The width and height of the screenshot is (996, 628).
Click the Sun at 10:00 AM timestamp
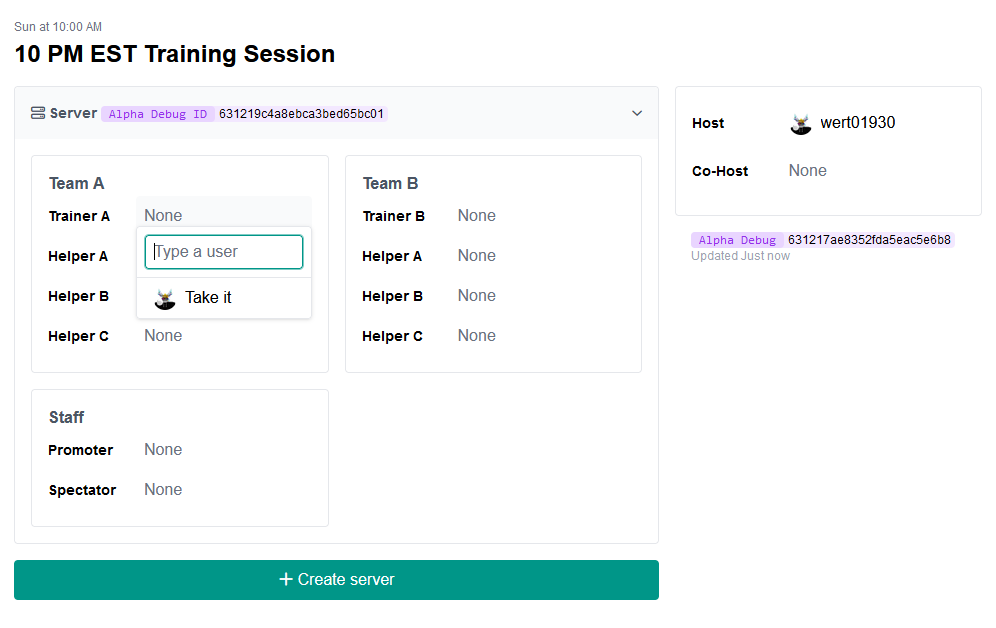[57, 26]
